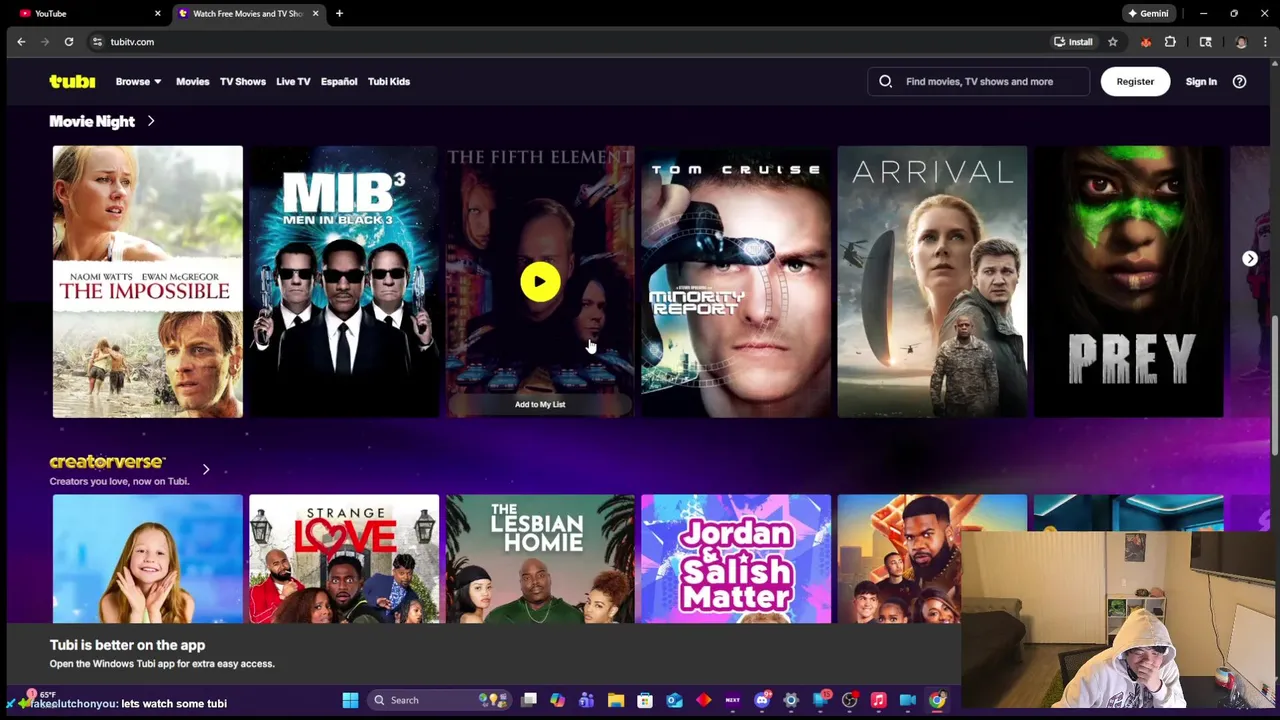The height and width of the screenshot is (720, 1280).
Task: Reload the page with the refresh icon
Action: point(69,42)
